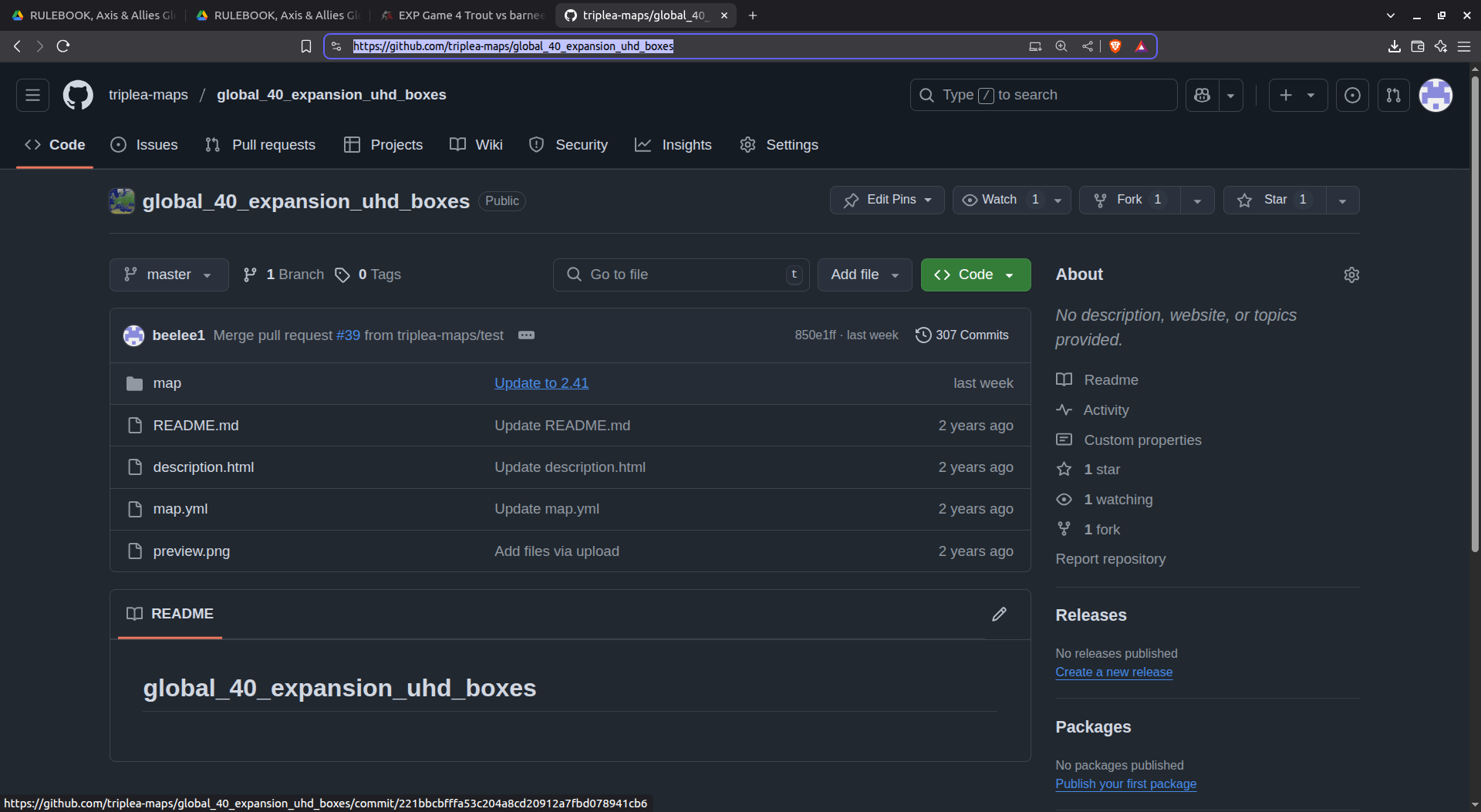Click the Copilot icon in header

1202,95
